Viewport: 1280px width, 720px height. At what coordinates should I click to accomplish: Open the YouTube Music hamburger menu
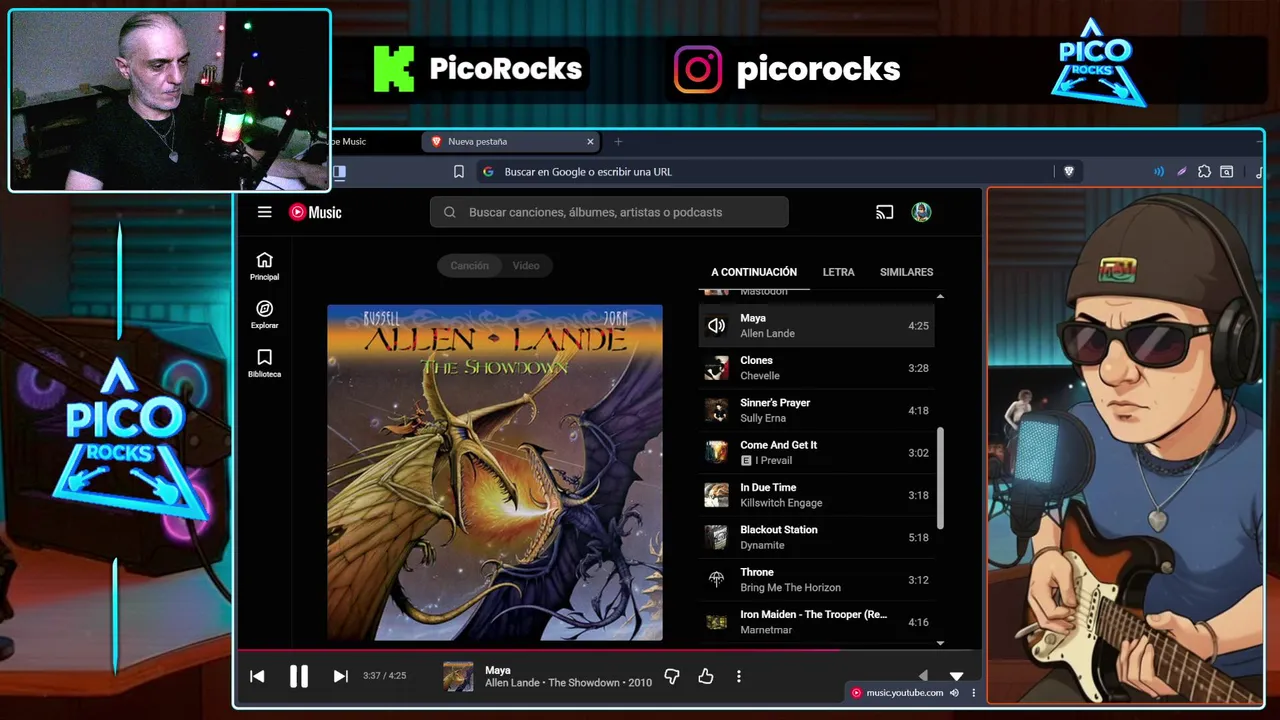point(264,212)
